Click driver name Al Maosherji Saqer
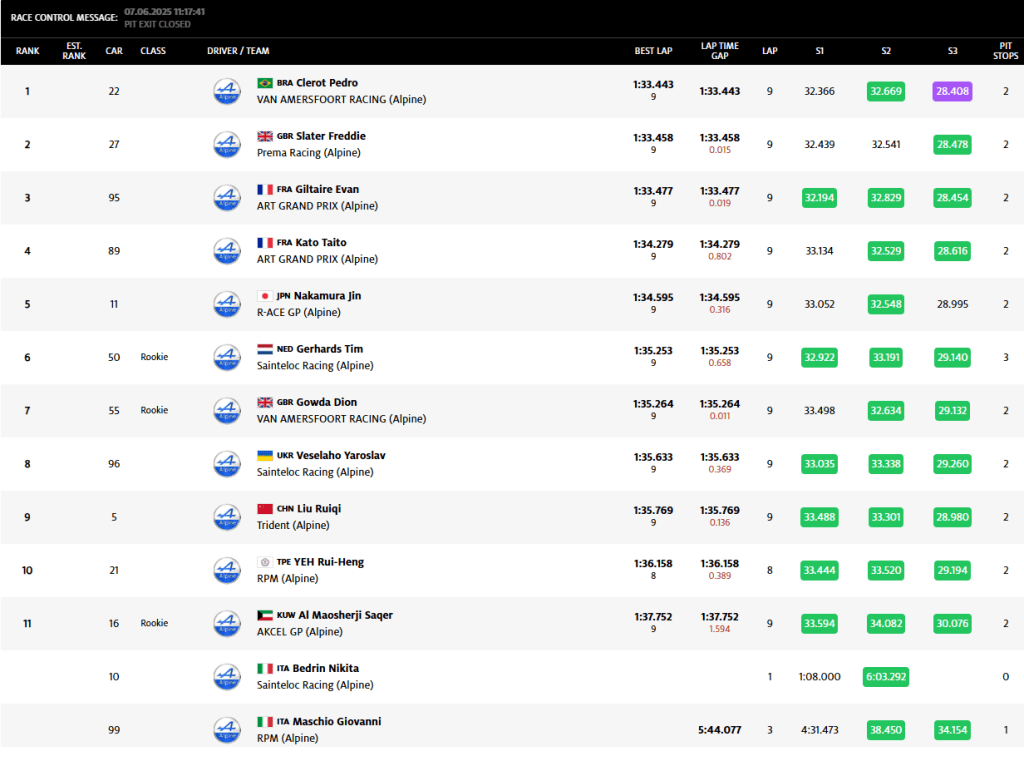The width and height of the screenshot is (1024, 761). [x=346, y=615]
